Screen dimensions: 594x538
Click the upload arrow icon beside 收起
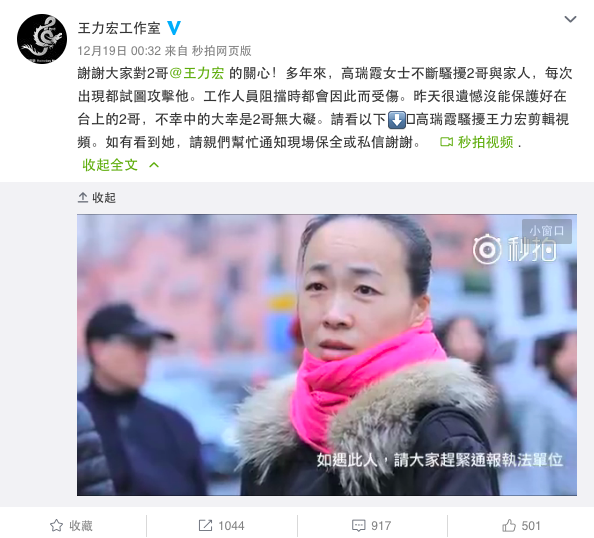click(83, 197)
